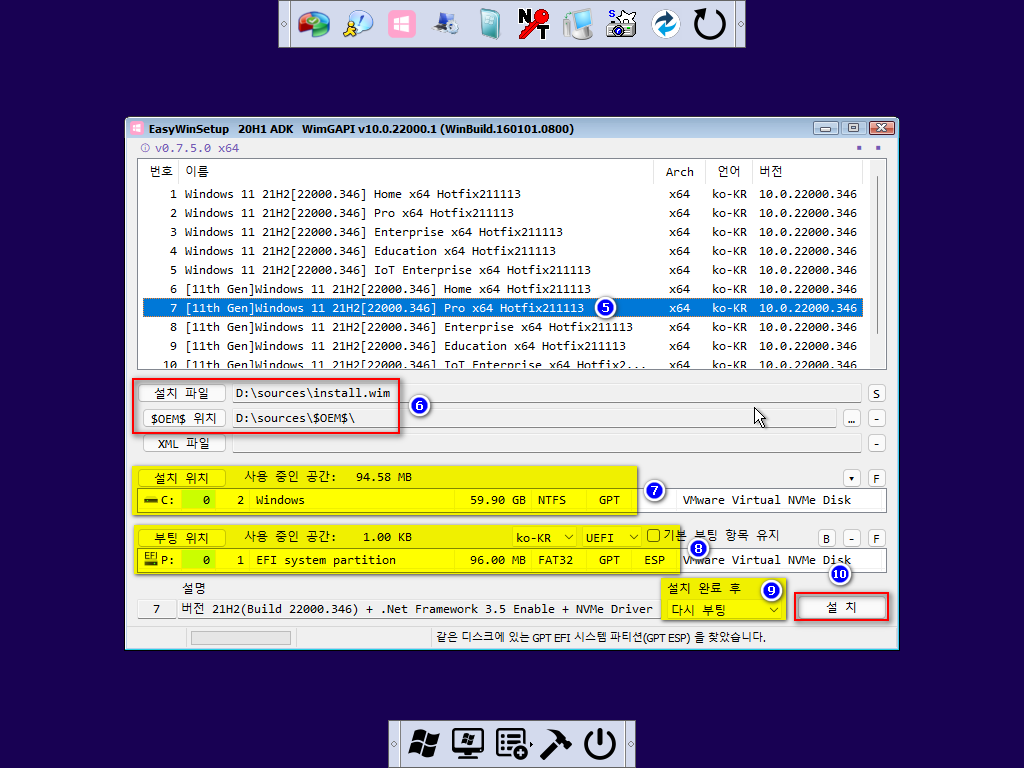
Task: Toggle the 기본 부팅 항목 유지 checkbox
Action: point(653,536)
